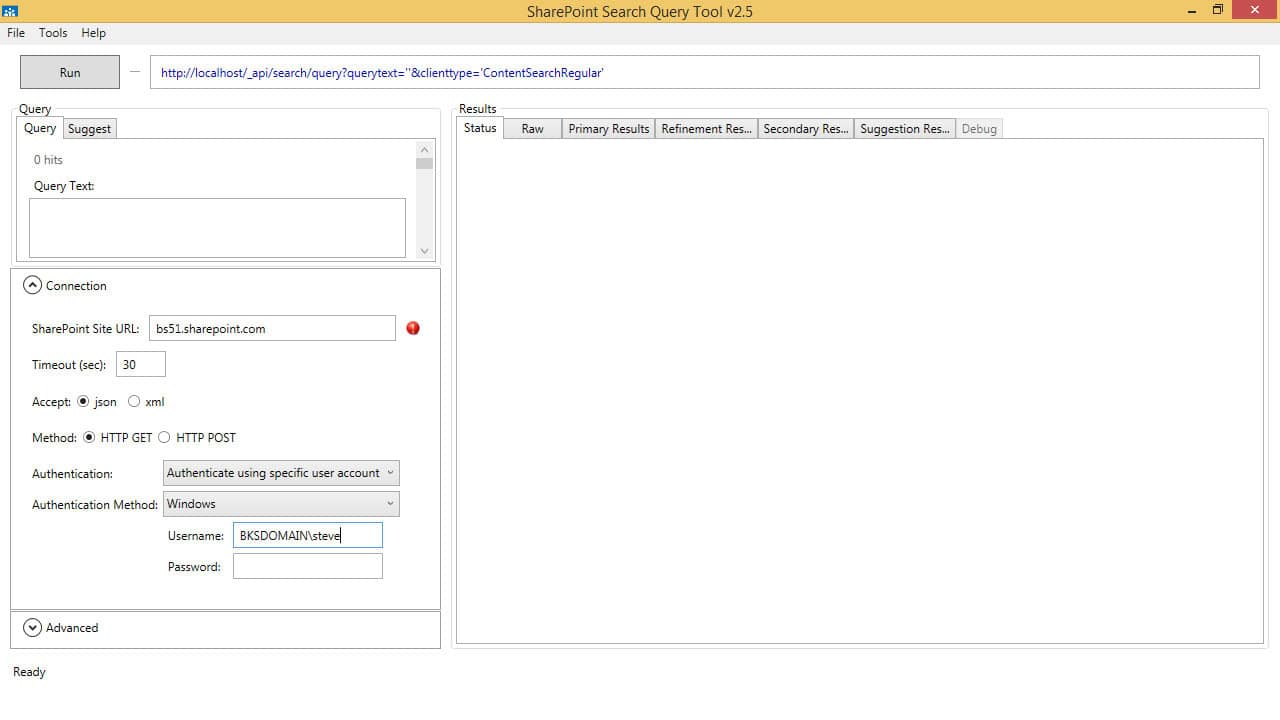Open the Authentication dropdown
Image resolution: width=1280 pixels, height=720 pixels.
coord(281,473)
